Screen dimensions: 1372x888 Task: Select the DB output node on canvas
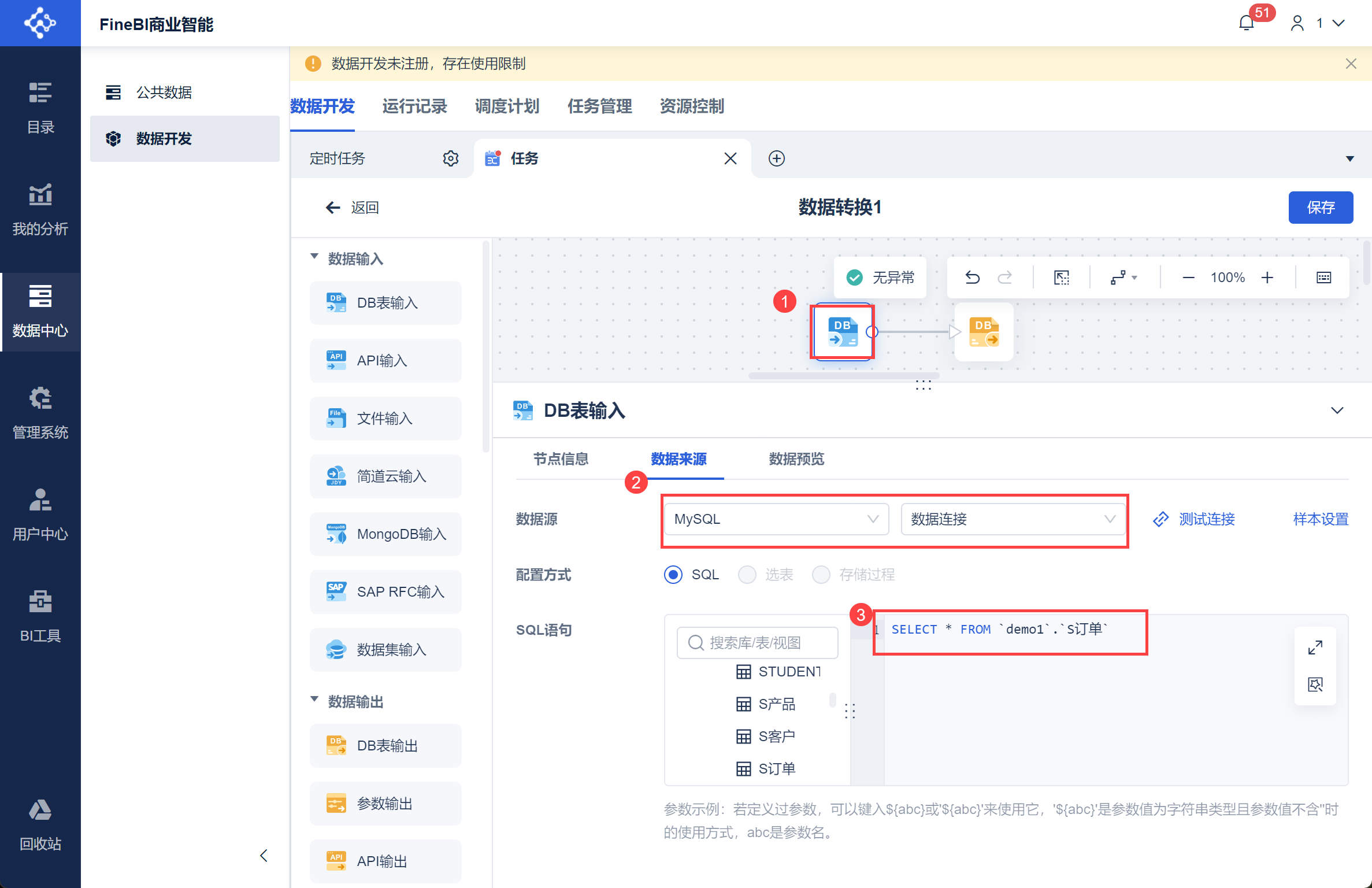[x=984, y=332]
